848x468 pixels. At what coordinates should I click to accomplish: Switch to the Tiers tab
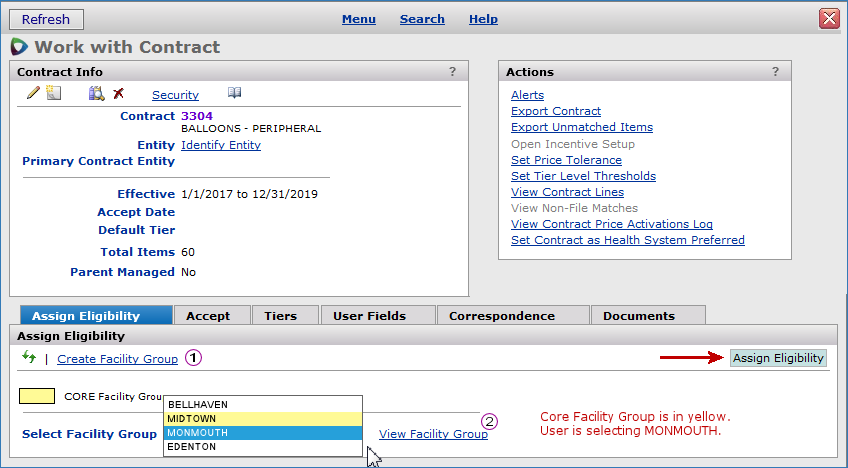(280, 316)
